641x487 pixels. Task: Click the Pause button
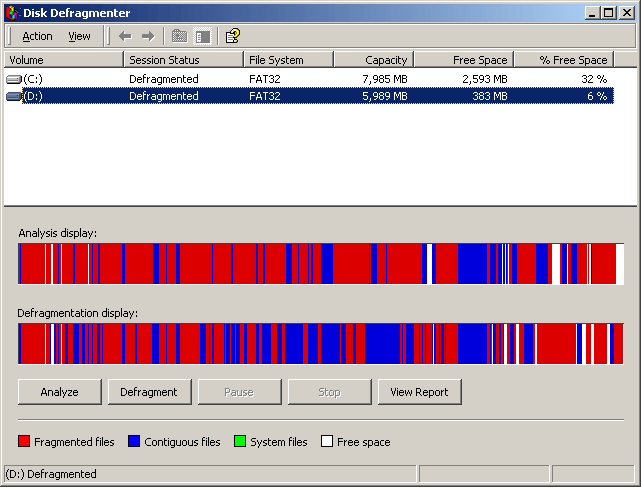[240, 392]
